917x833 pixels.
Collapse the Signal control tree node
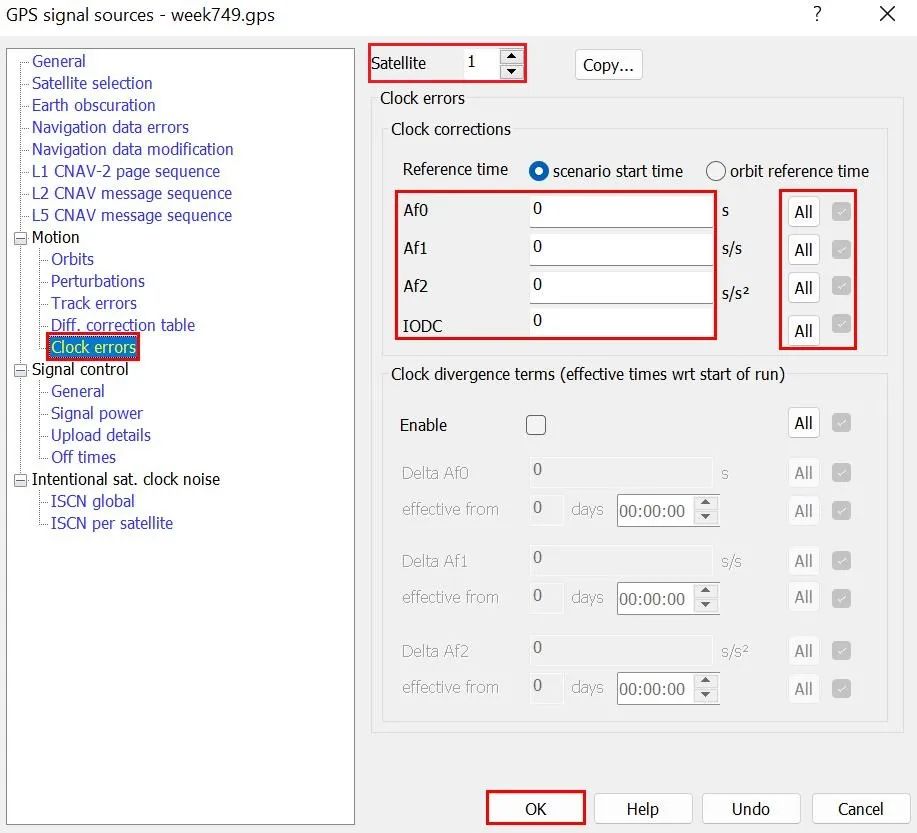(22, 370)
